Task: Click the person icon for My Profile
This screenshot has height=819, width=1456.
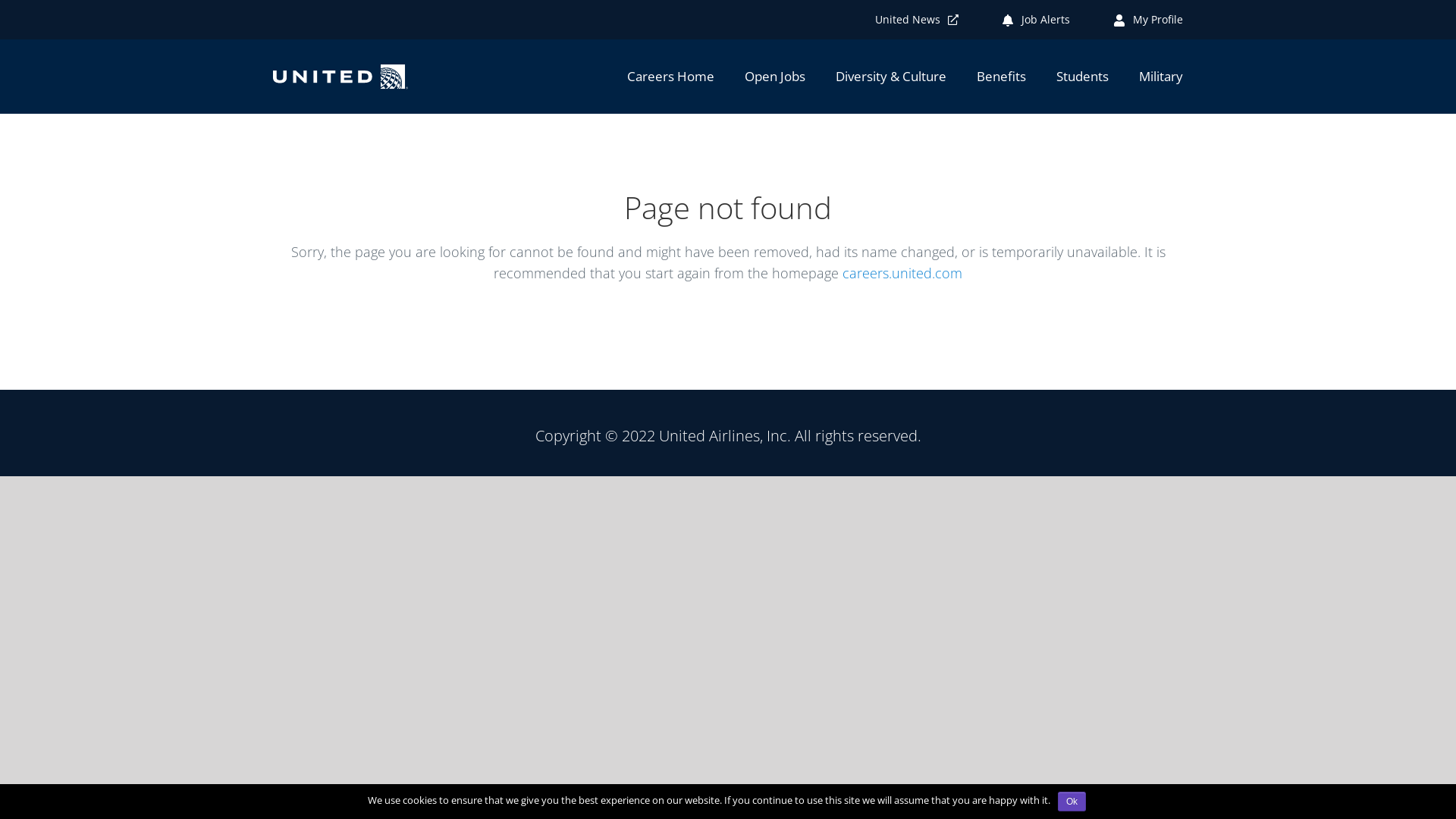Action: point(1119,20)
